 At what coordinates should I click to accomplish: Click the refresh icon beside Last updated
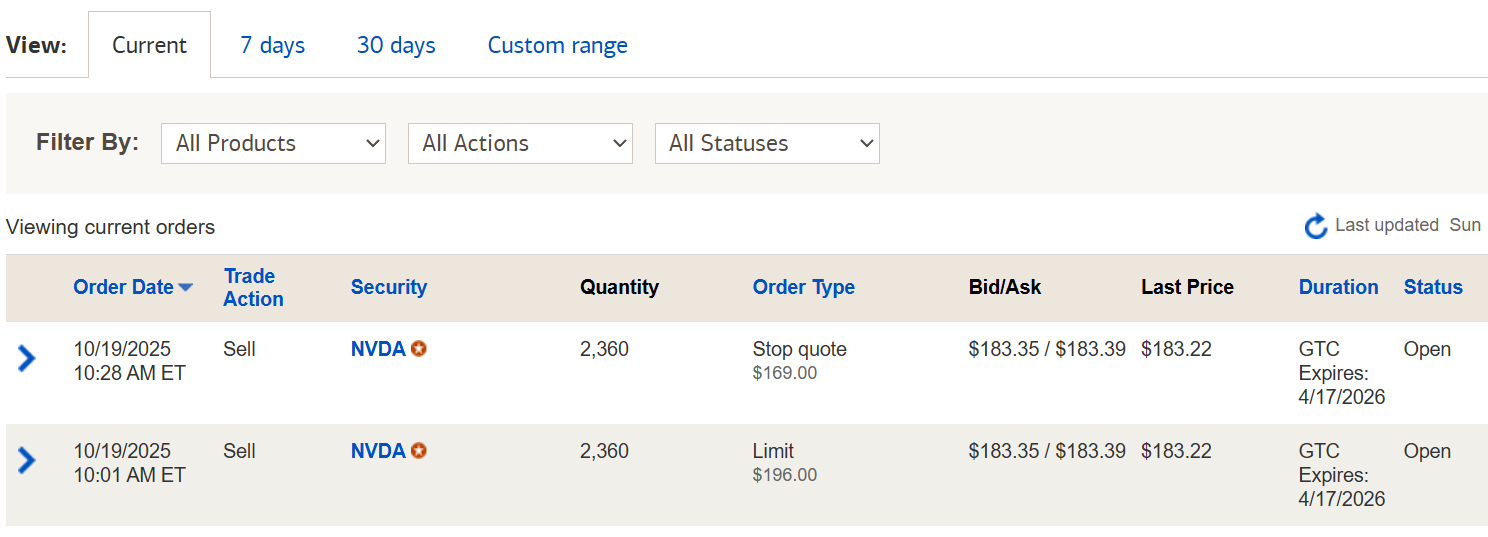1316,226
